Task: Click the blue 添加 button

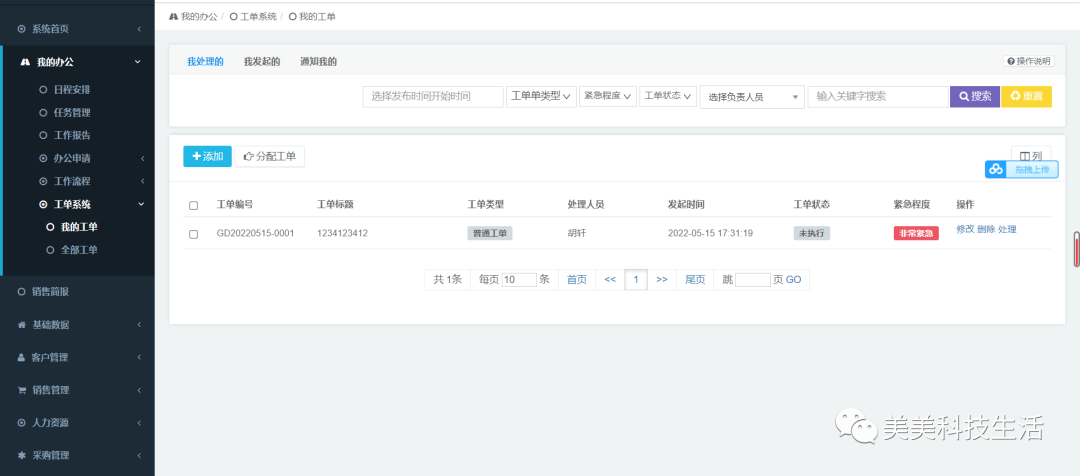Action: coord(207,156)
